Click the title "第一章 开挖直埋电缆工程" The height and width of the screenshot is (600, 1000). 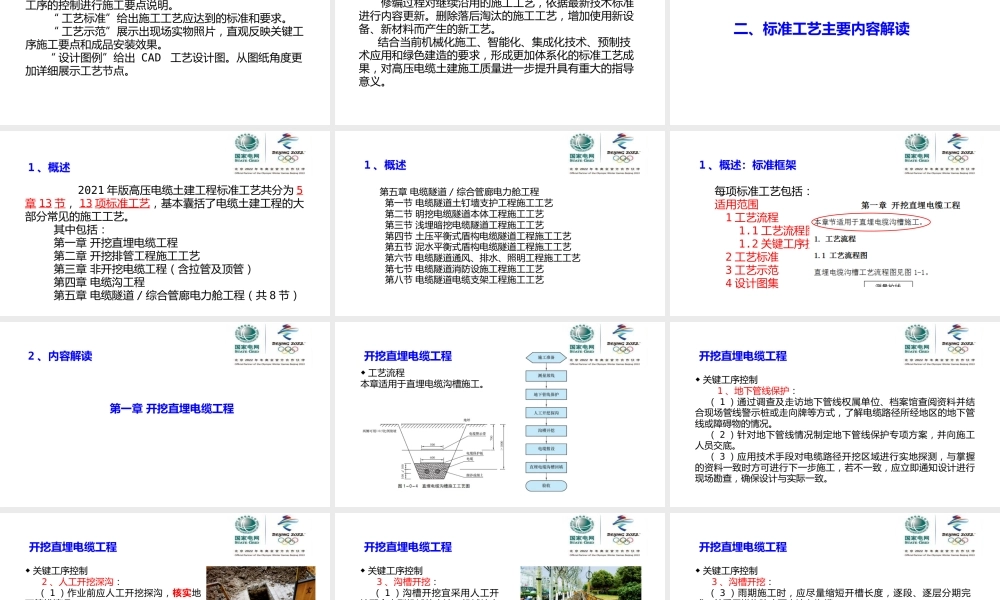coord(170,406)
